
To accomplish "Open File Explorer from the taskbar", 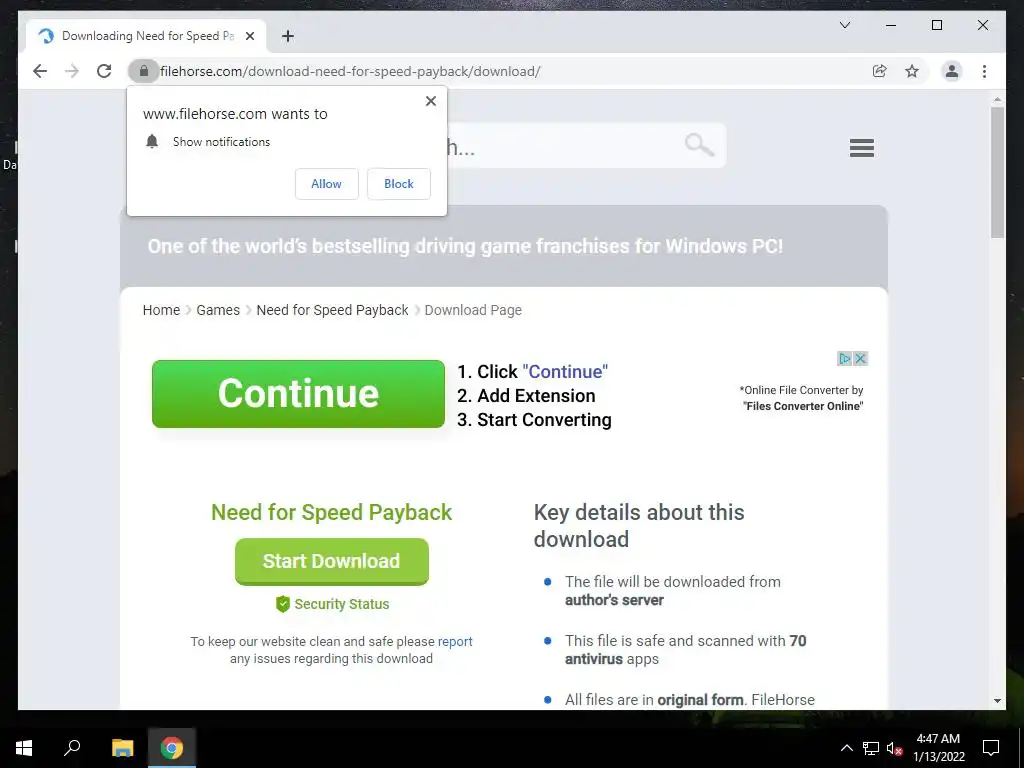I will pyautogui.click(x=122, y=748).
